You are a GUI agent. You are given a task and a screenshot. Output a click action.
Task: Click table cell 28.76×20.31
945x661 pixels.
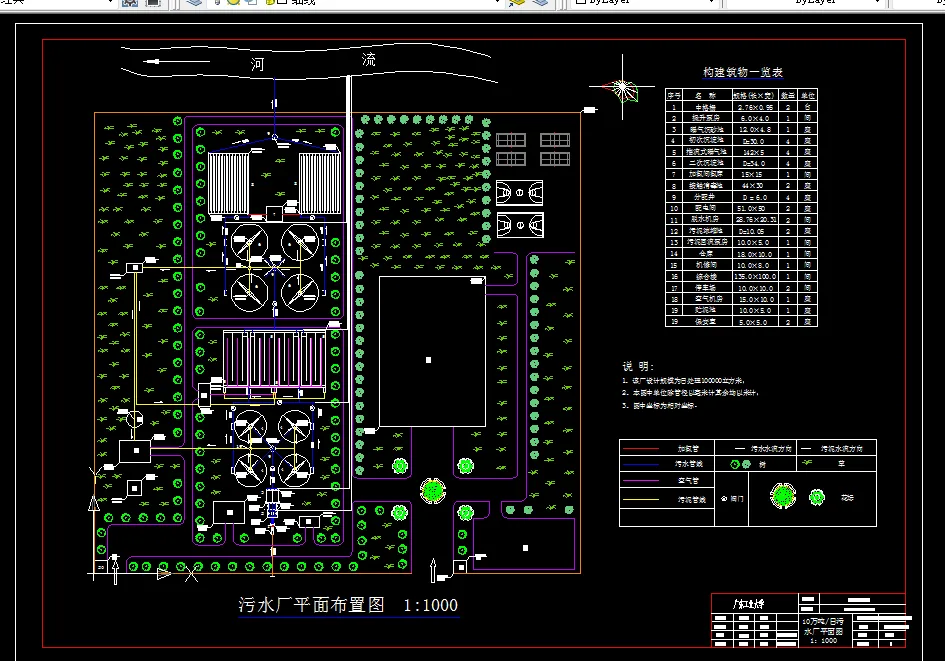click(755, 220)
